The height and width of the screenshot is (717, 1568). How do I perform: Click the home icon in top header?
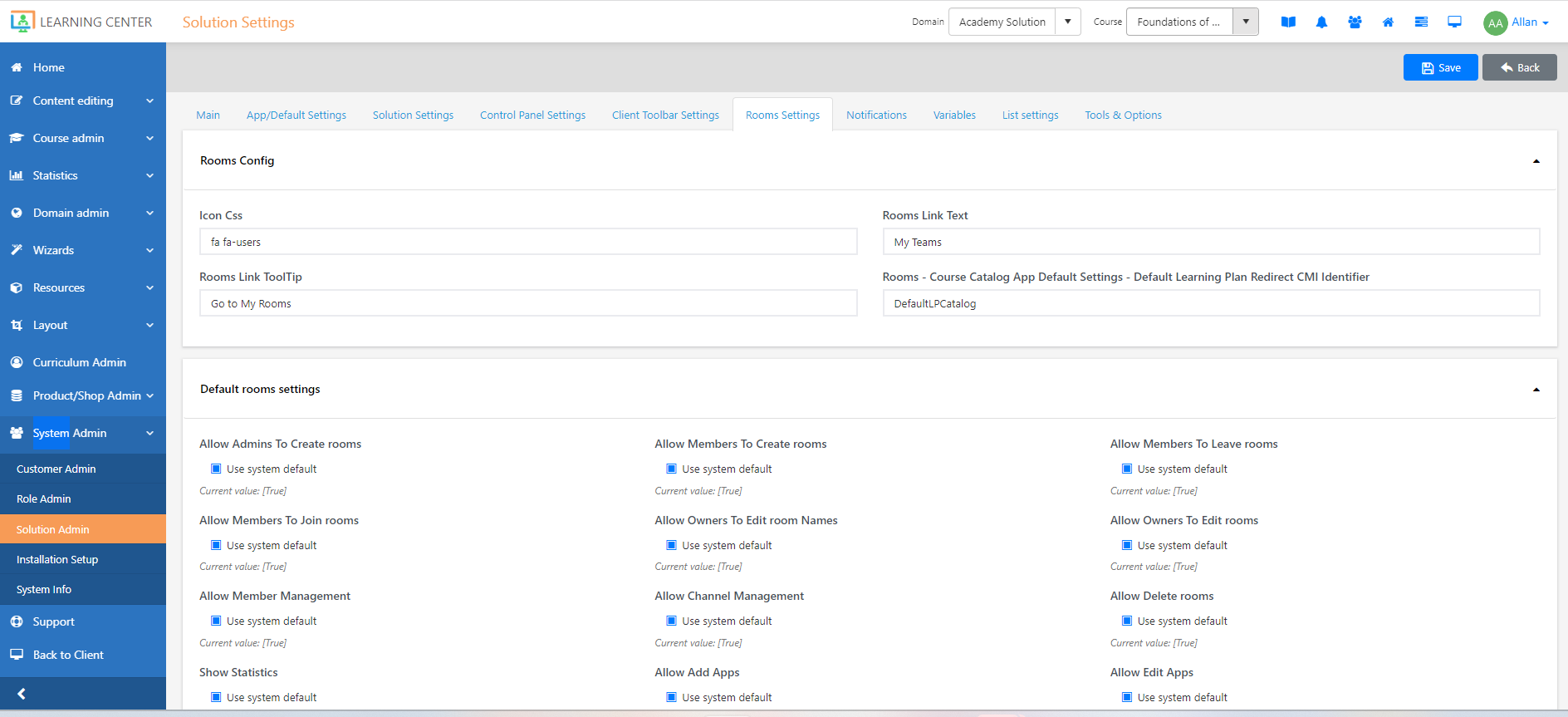click(x=1388, y=22)
